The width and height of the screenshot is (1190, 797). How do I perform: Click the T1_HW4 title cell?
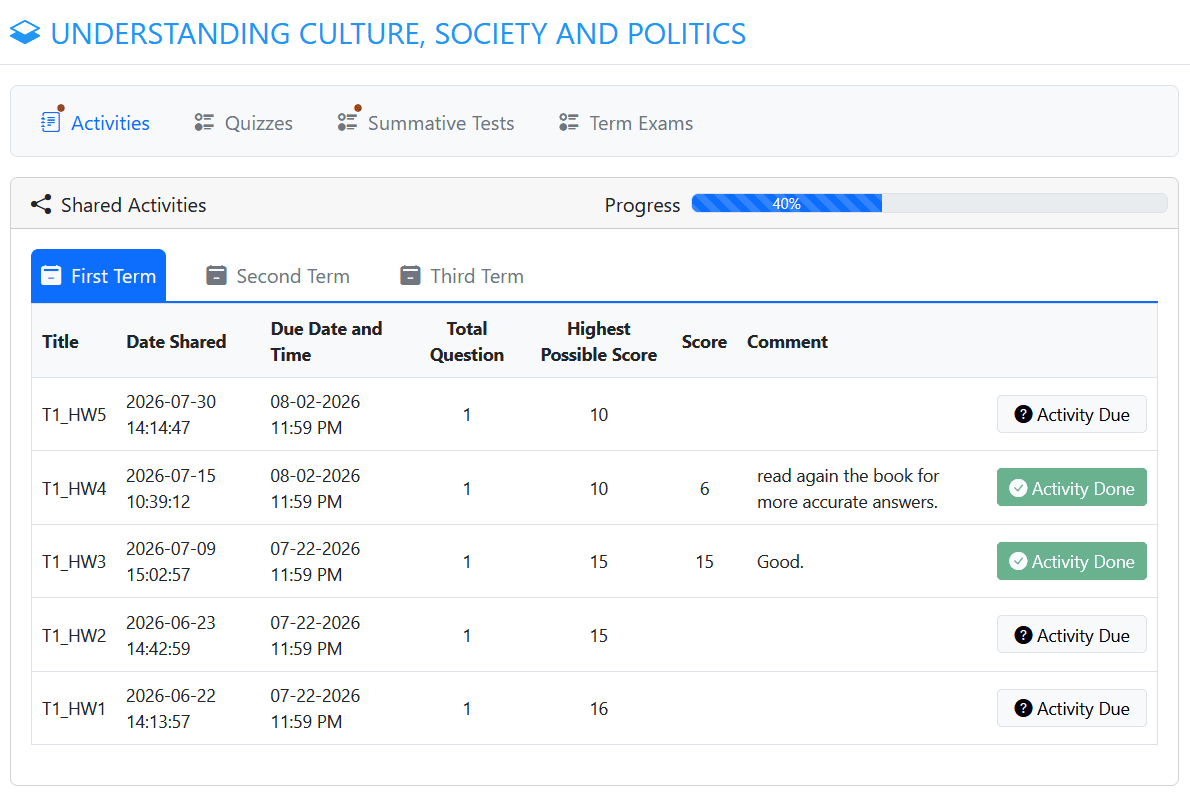pos(74,488)
